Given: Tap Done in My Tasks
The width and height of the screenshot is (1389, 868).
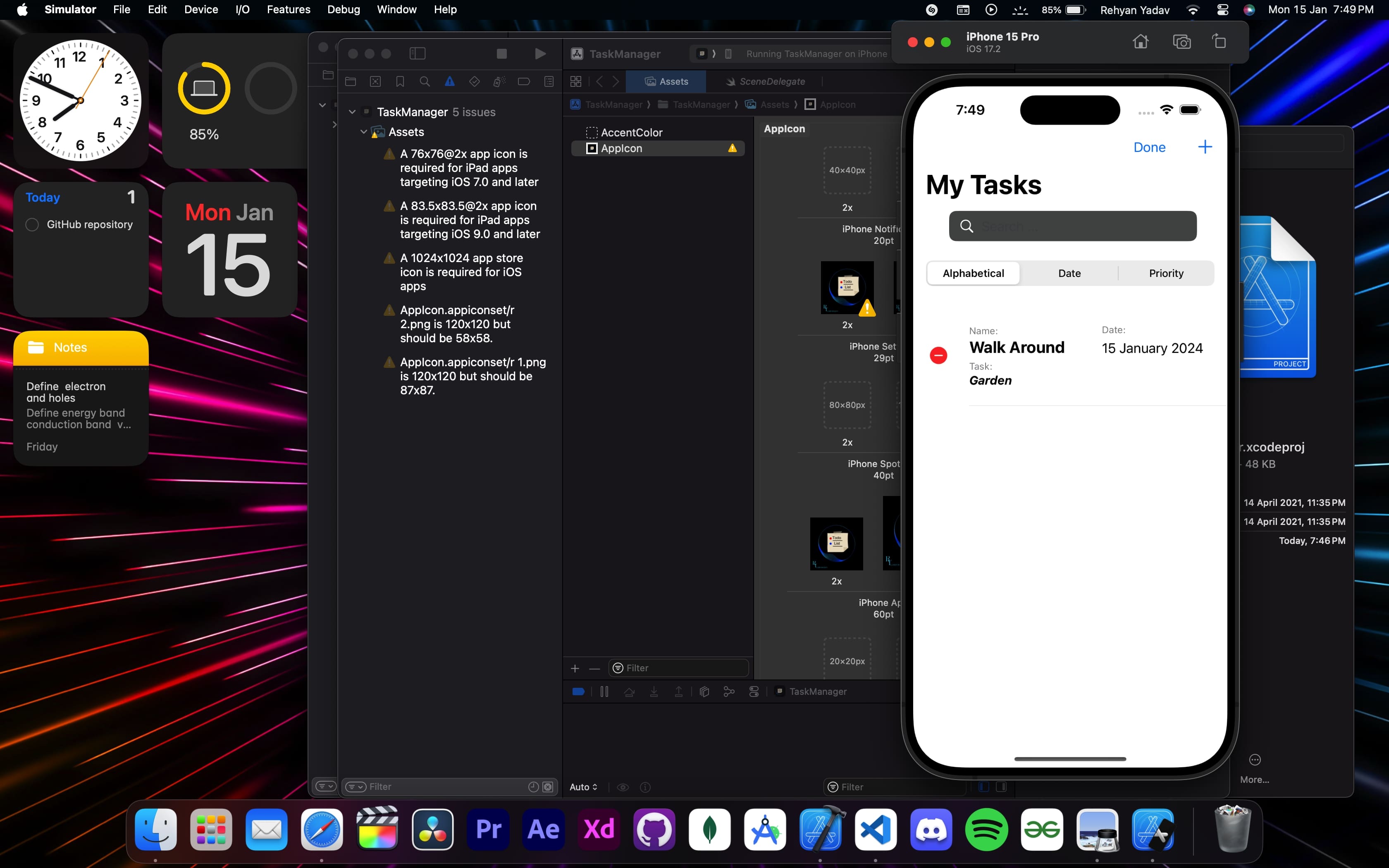Looking at the screenshot, I should [x=1149, y=148].
